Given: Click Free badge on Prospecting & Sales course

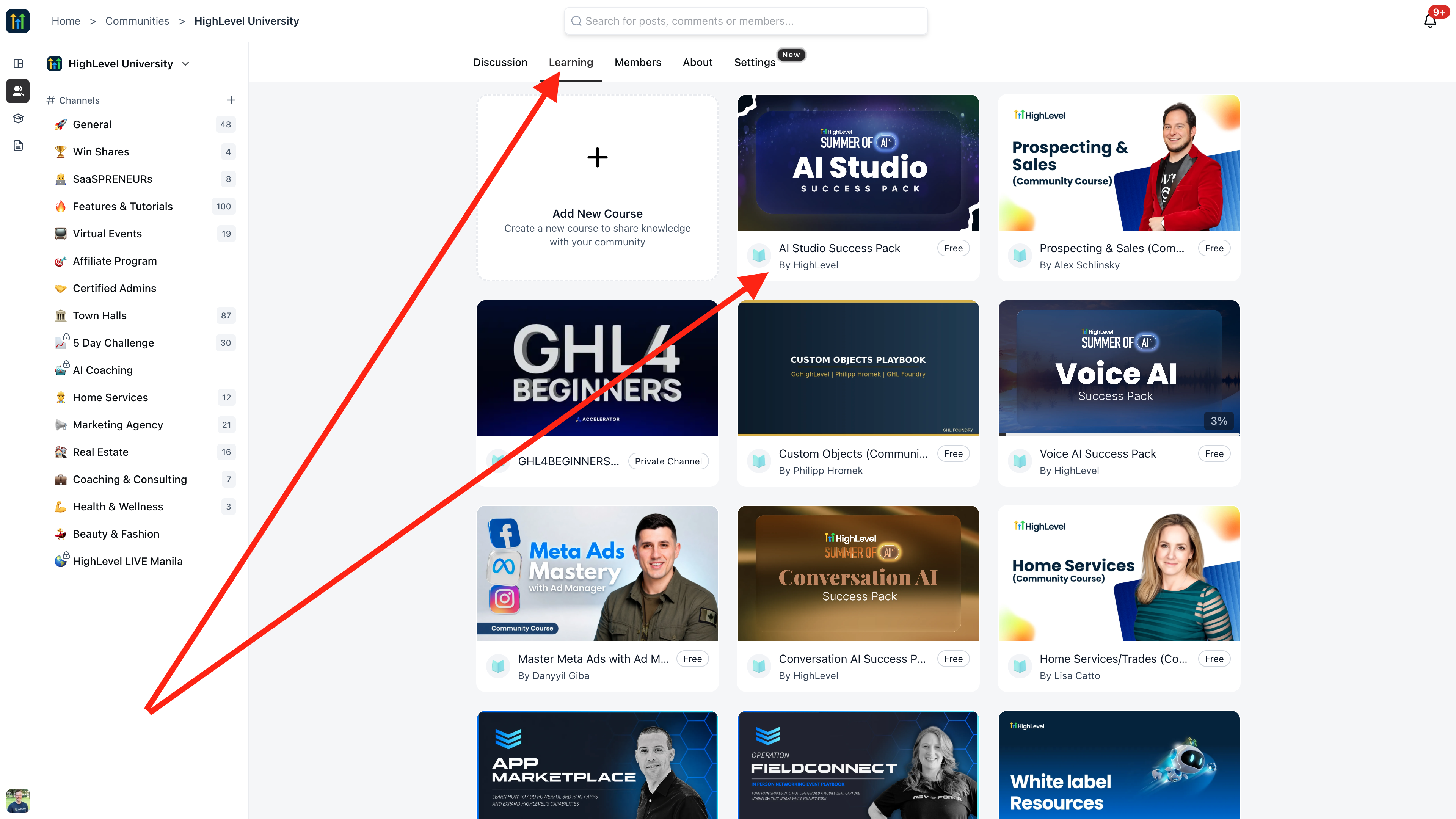Looking at the screenshot, I should click(x=1214, y=248).
